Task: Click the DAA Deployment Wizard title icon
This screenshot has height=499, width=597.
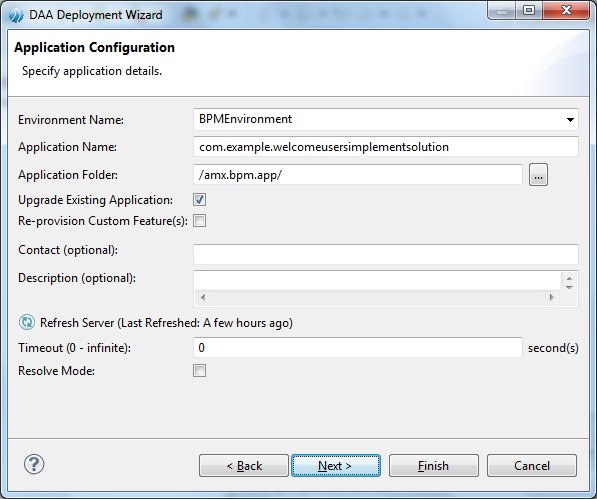Action: [16, 15]
